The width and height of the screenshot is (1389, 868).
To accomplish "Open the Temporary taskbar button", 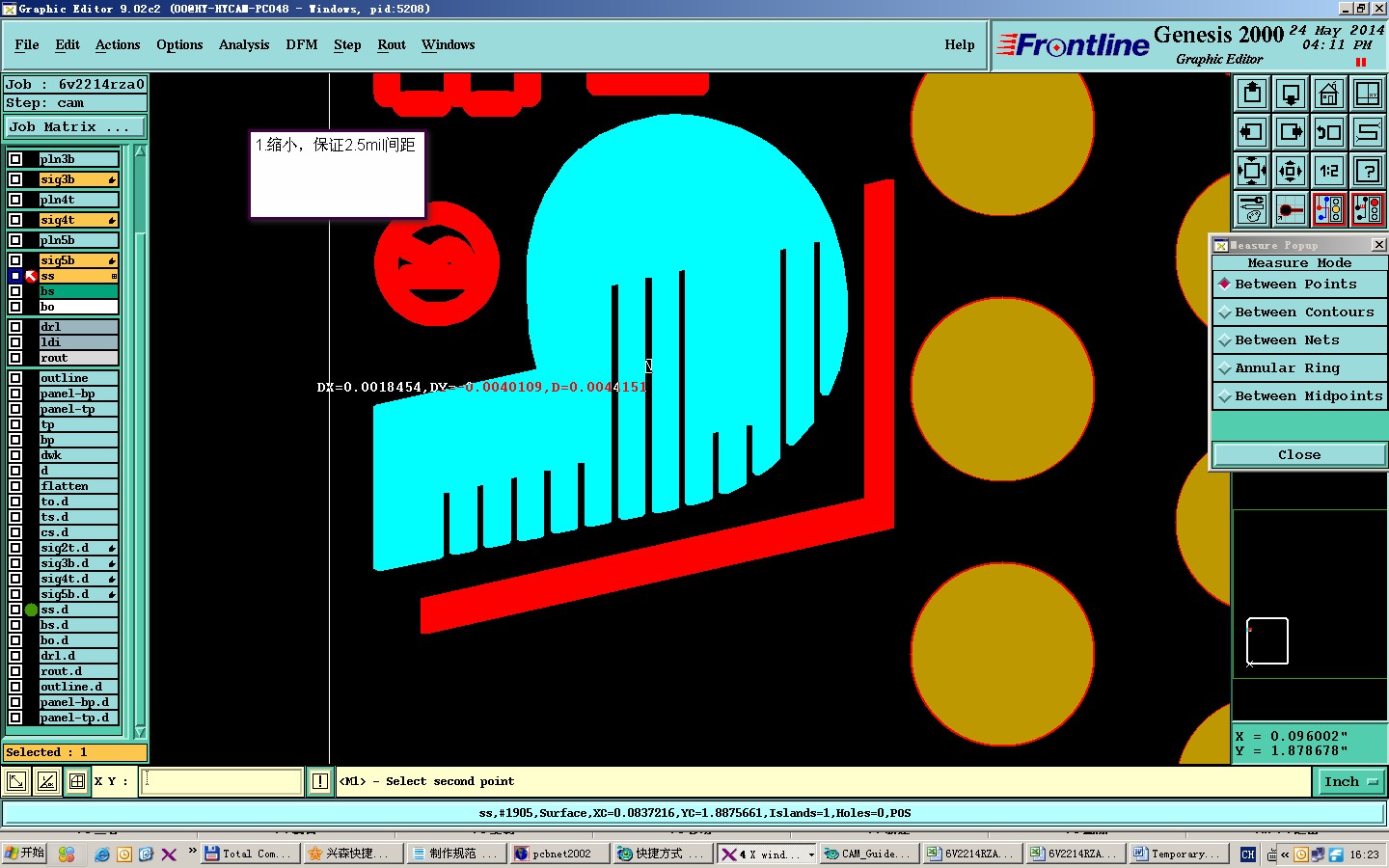I will coord(1177,854).
